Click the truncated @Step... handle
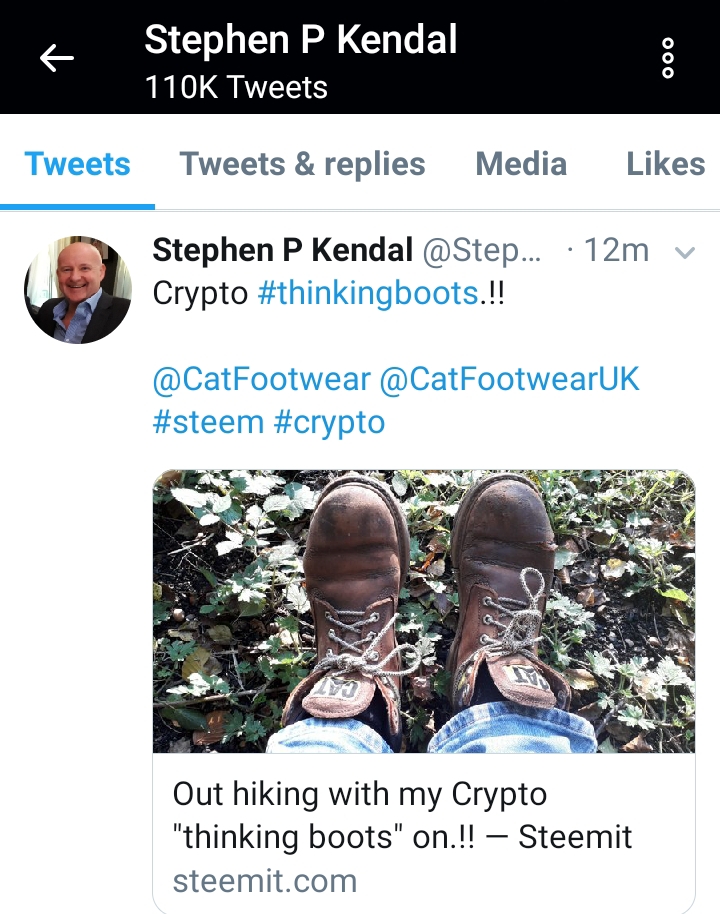Screen dimensions: 720x914 click(x=482, y=250)
